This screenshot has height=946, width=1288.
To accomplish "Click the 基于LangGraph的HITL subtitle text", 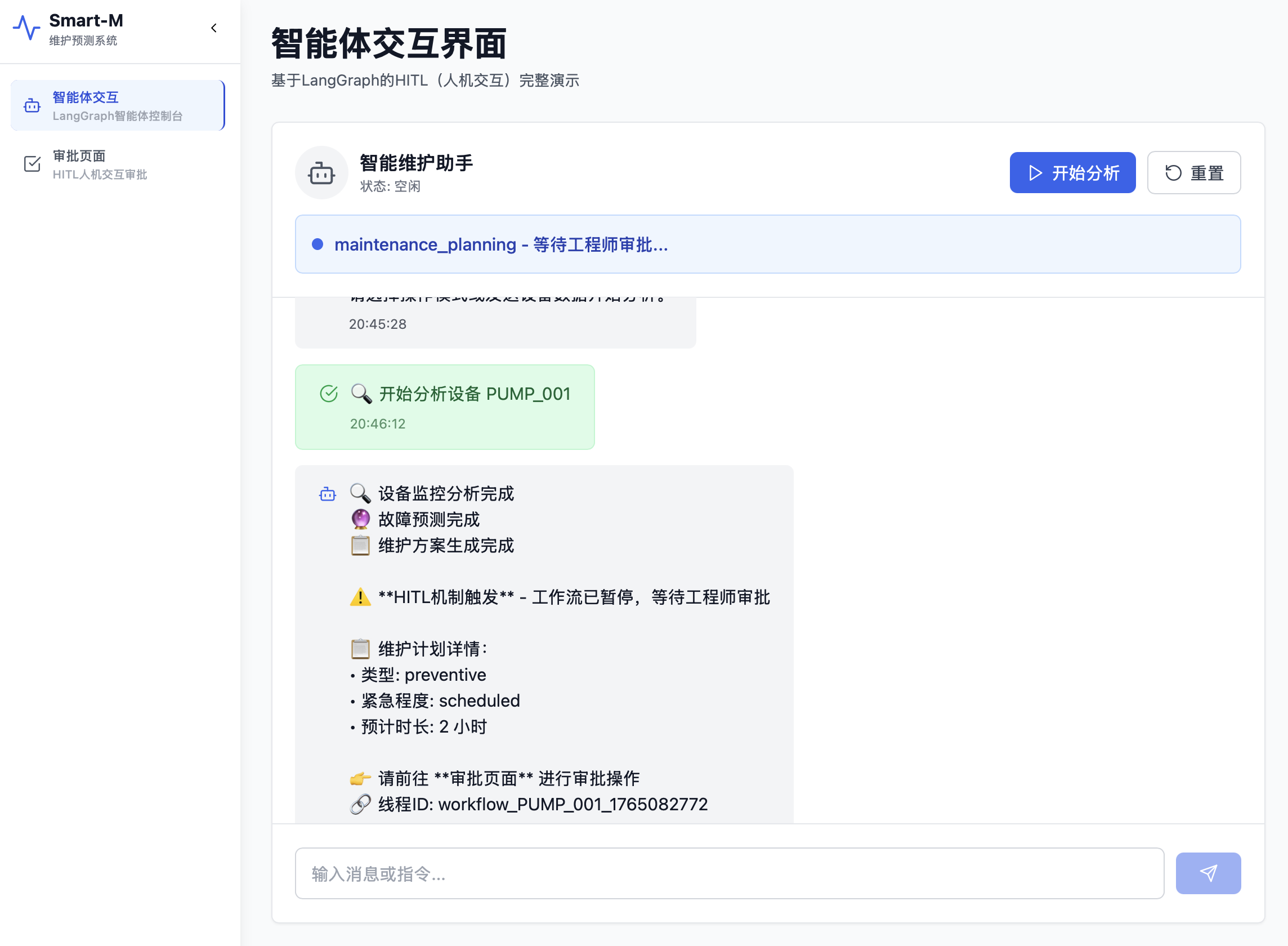I will tap(426, 81).
